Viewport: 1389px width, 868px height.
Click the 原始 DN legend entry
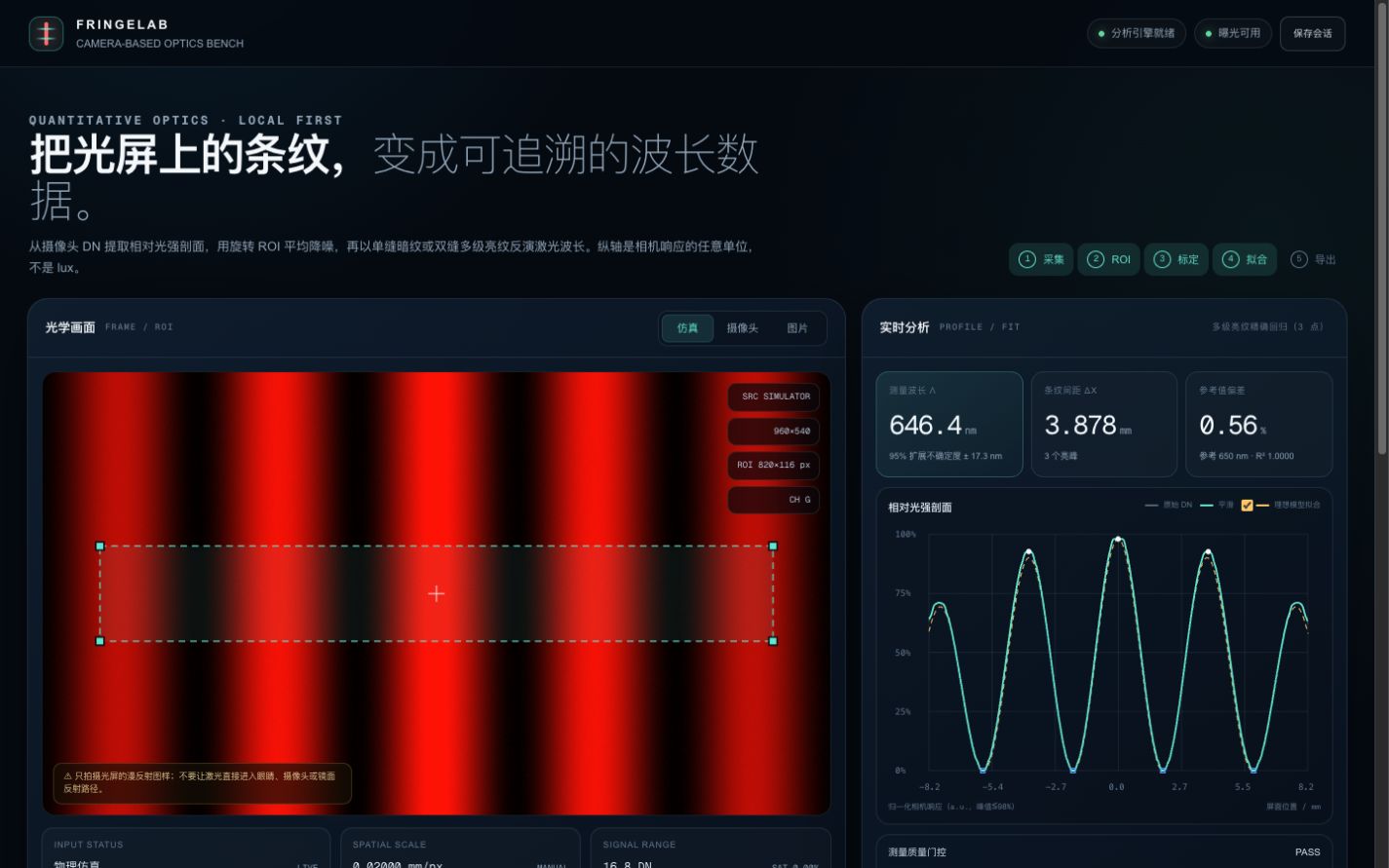click(x=1169, y=506)
